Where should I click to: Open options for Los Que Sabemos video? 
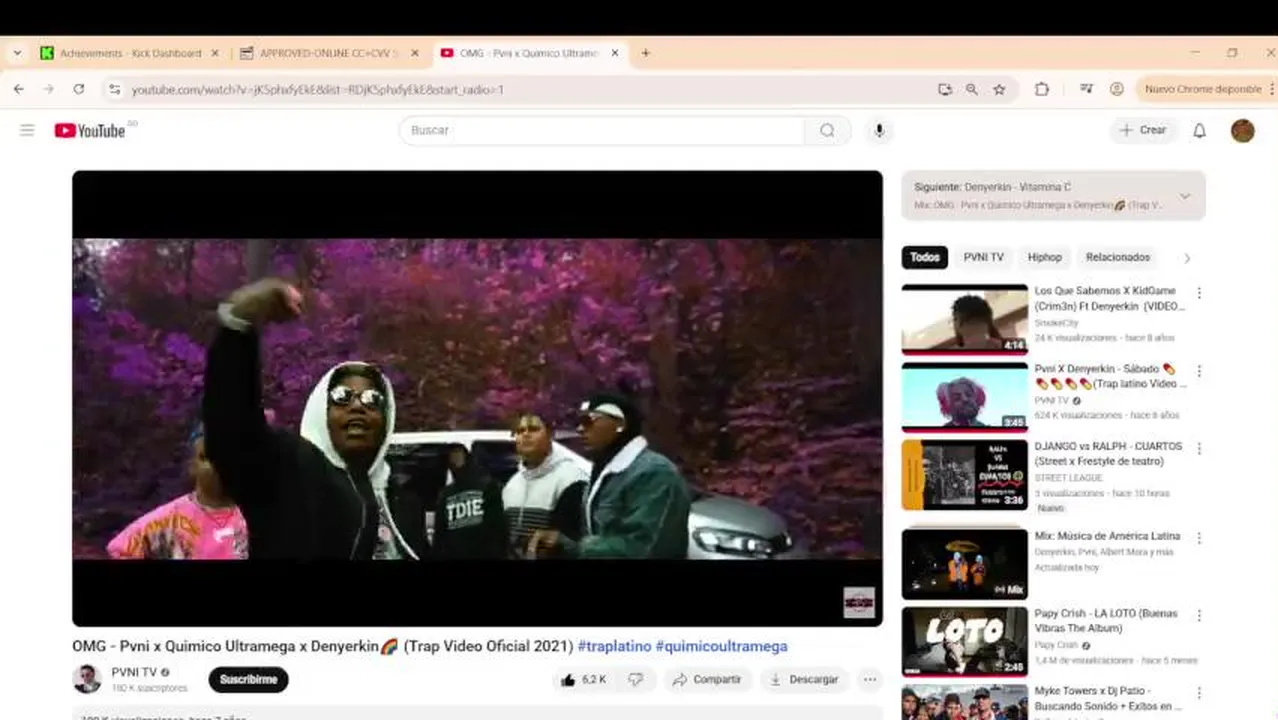click(x=1199, y=293)
